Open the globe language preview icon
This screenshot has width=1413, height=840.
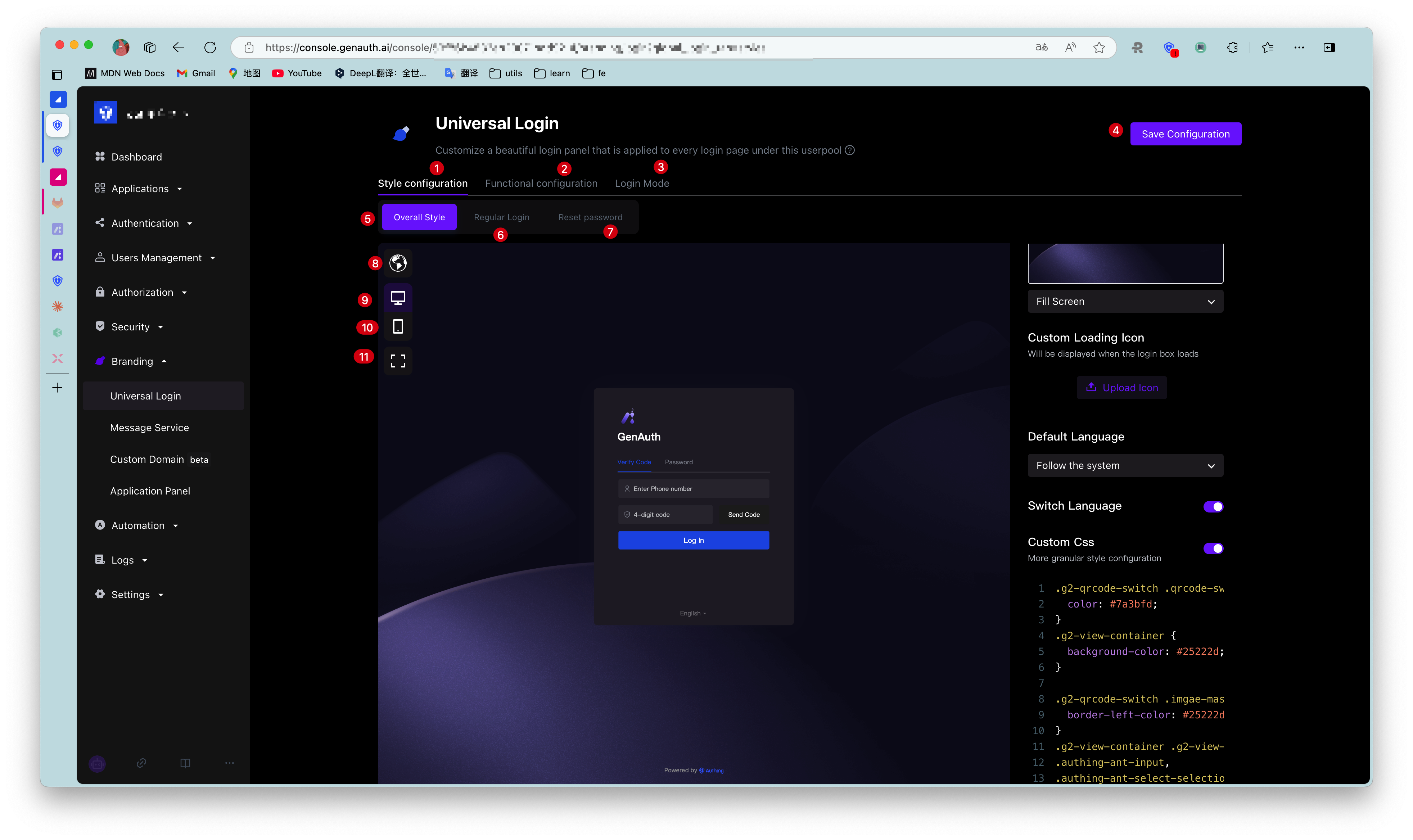(x=398, y=263)
